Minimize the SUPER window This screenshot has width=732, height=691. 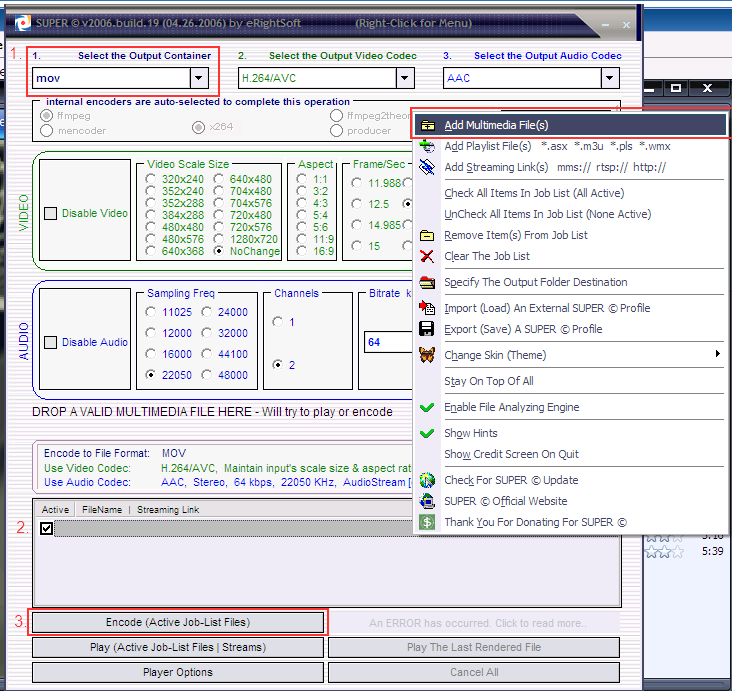tap(605, 25)
